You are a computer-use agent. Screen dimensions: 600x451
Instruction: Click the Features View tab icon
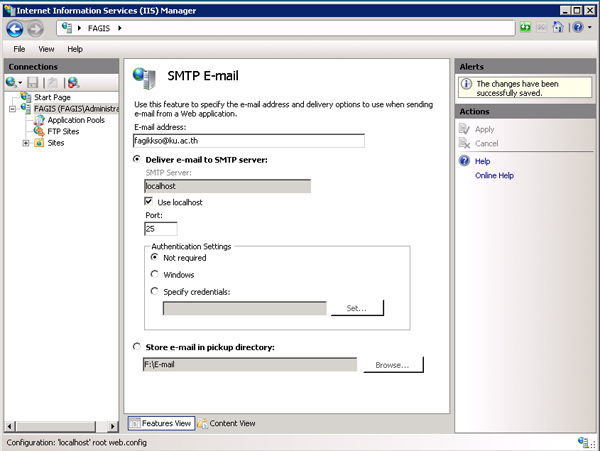pos(135,423)
